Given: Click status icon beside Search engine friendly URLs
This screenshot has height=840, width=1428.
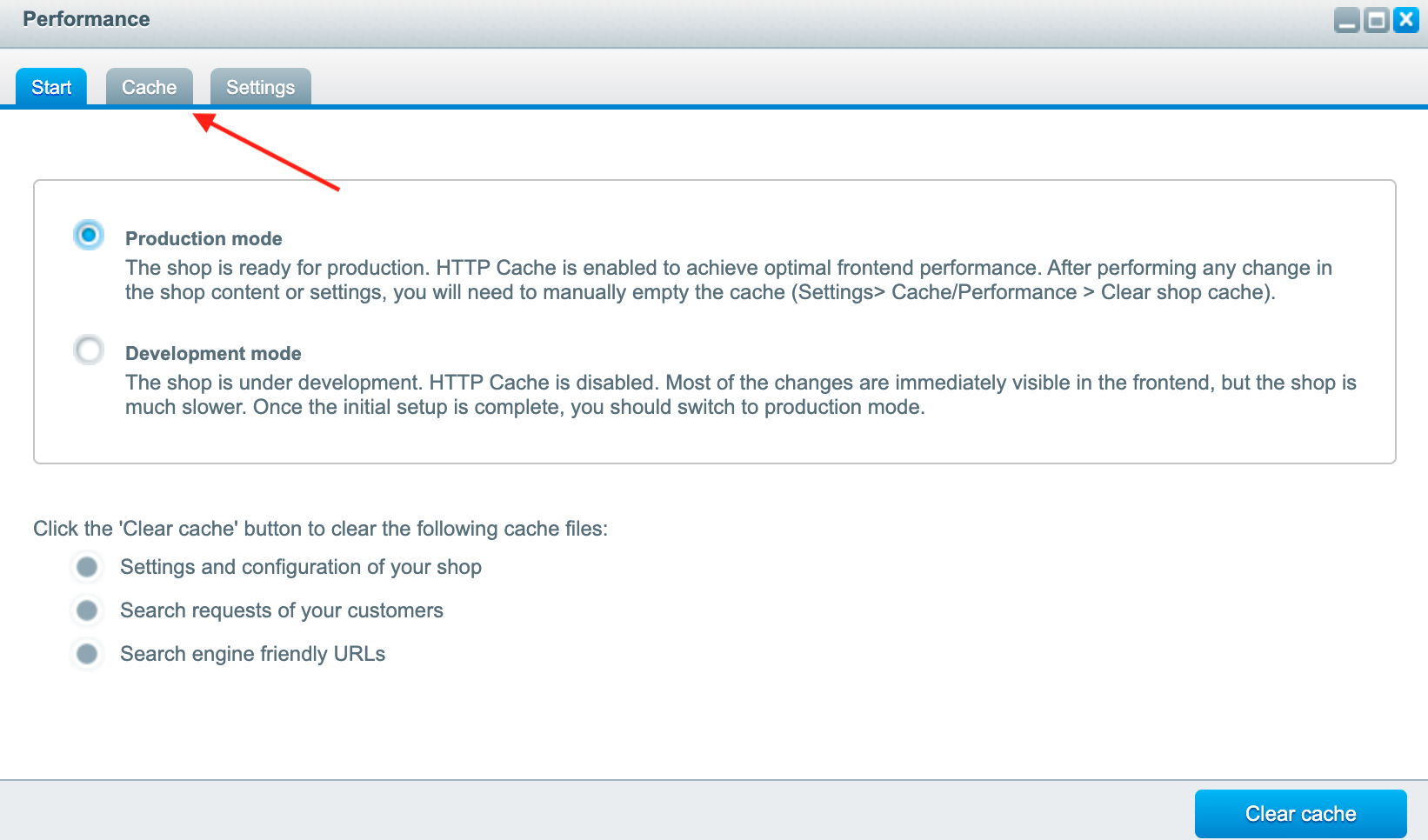Looking at the screenshot, I should (87, 654).
